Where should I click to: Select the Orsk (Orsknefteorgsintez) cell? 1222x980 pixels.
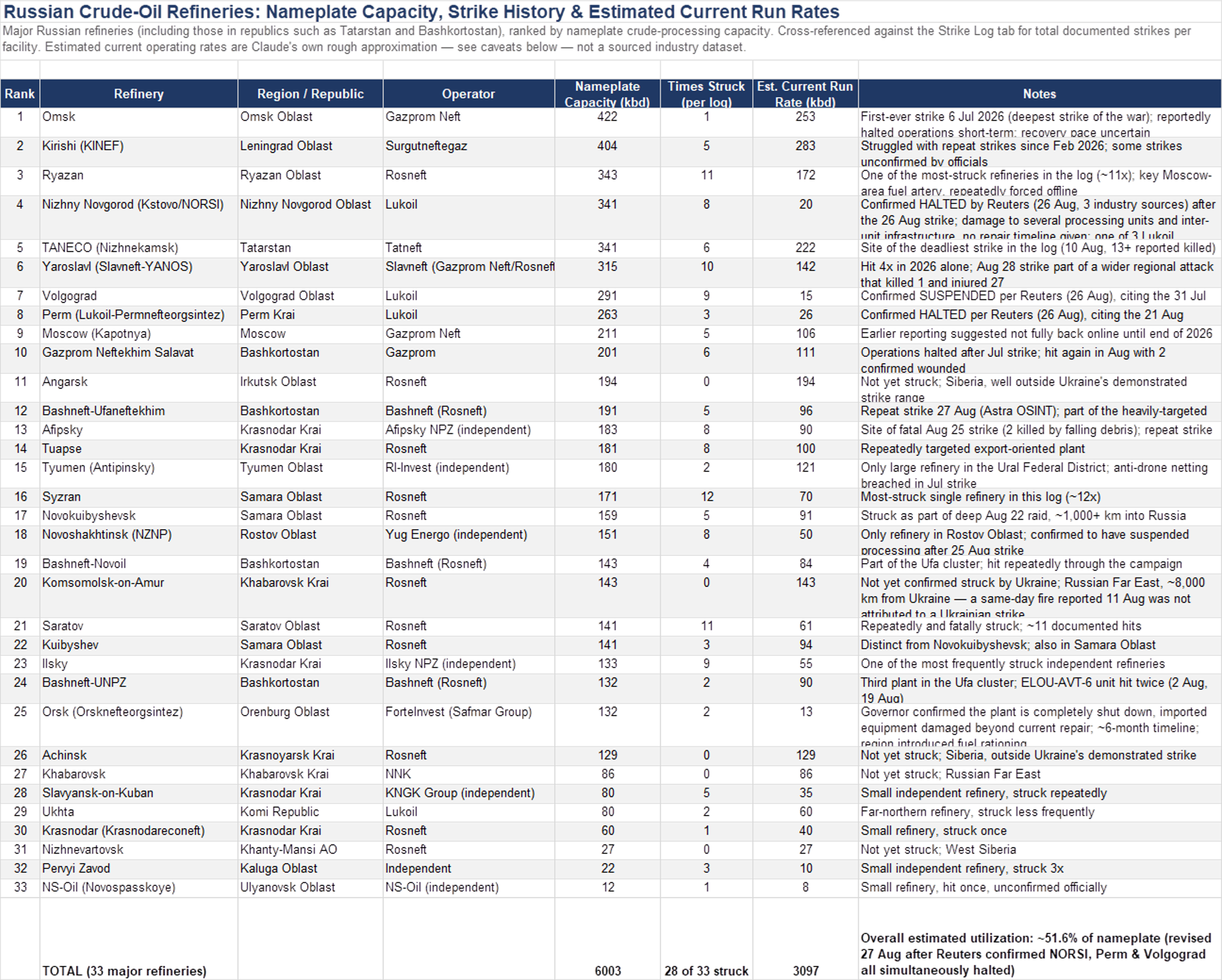[139, 725]
